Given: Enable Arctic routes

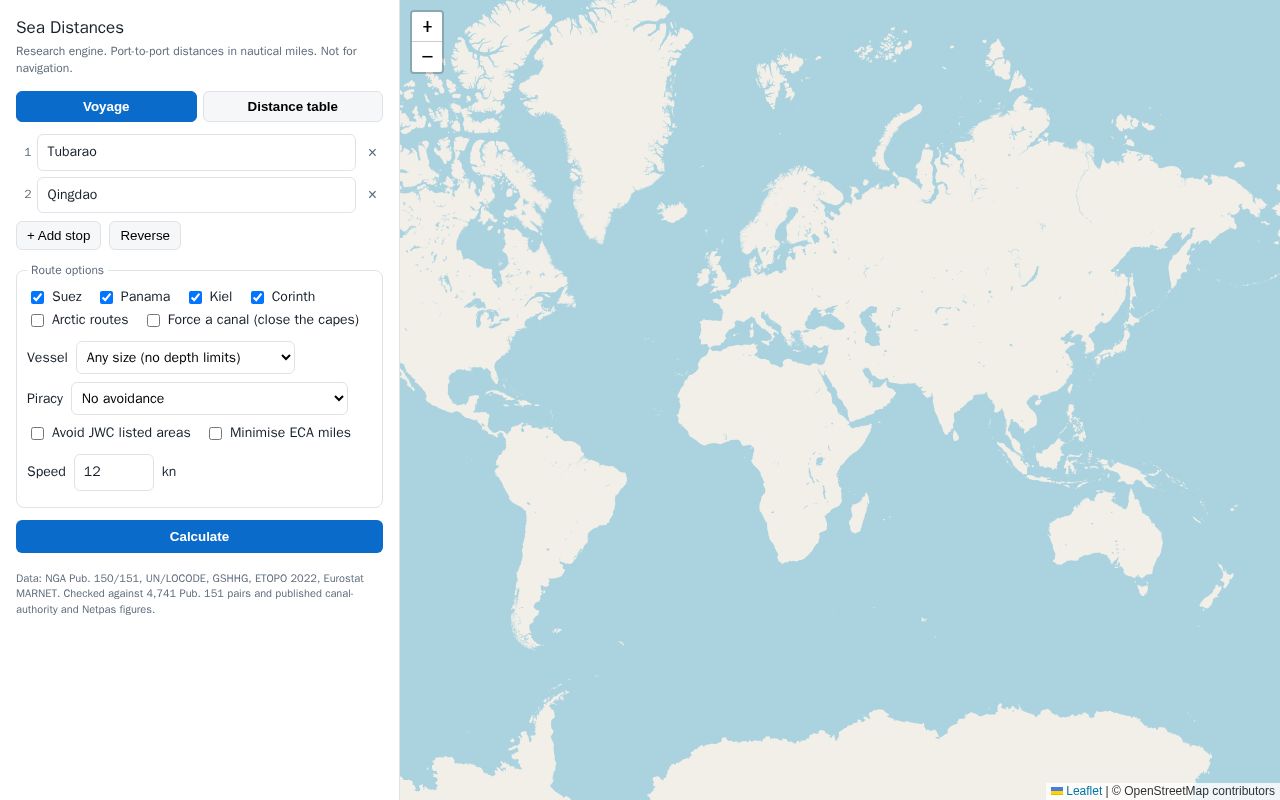Looking at the screenshot, I should click(37, 320).
